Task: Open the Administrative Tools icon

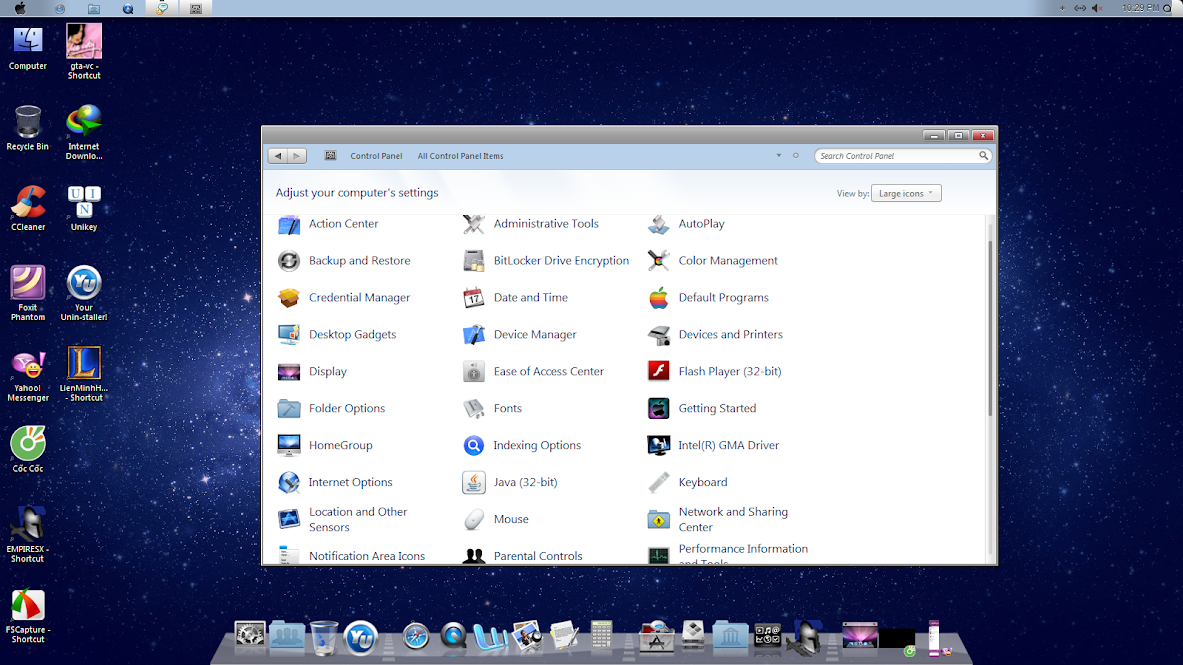Action: point(474,224)
